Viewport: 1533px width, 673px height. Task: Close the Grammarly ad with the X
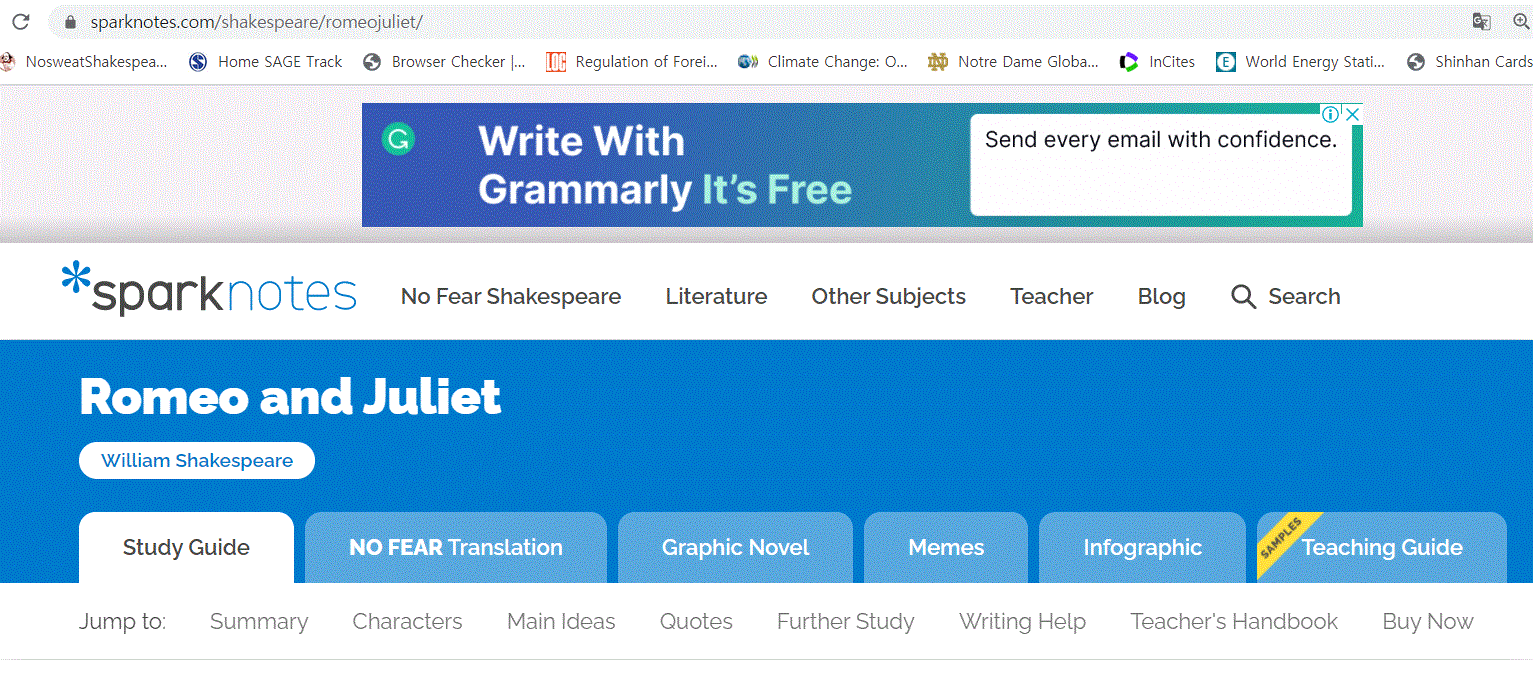1351,114
